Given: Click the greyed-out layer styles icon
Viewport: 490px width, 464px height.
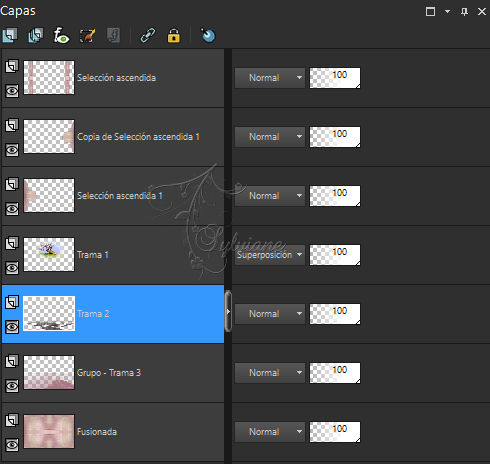Looking at the screenshot, I should (113, 35).
